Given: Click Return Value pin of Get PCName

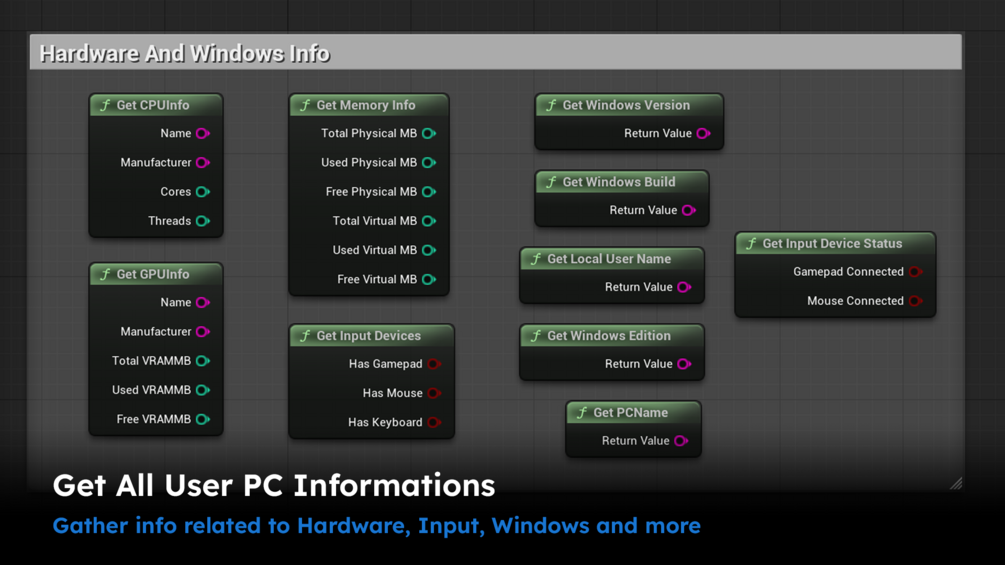Looking at the screenshot, I should pyautogui.click(x=681, y=441).
